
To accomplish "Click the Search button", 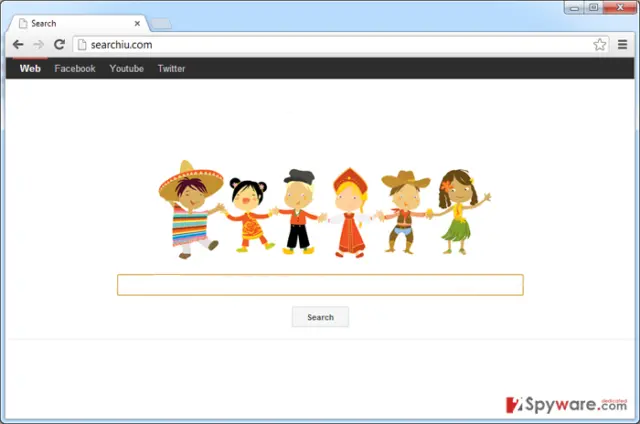I will point(320,317).
